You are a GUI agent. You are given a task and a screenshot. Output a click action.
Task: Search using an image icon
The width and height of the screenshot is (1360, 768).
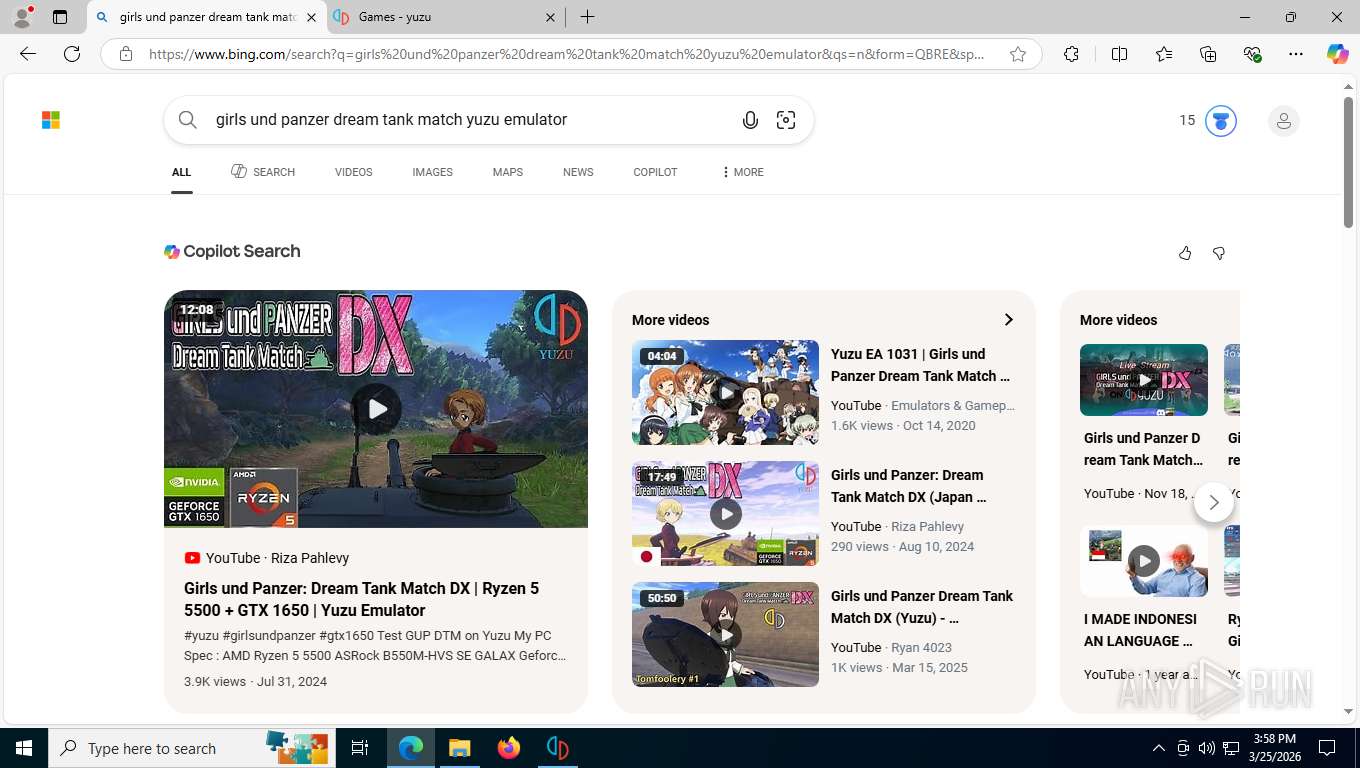(786, 120)
